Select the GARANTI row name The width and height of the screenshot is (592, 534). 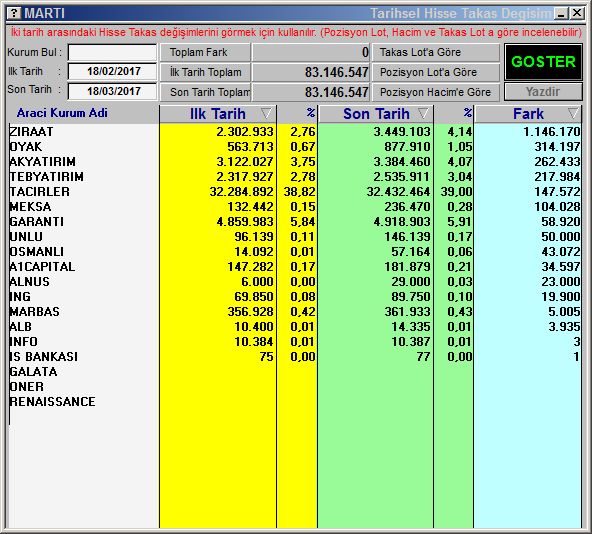pos(37,221)
